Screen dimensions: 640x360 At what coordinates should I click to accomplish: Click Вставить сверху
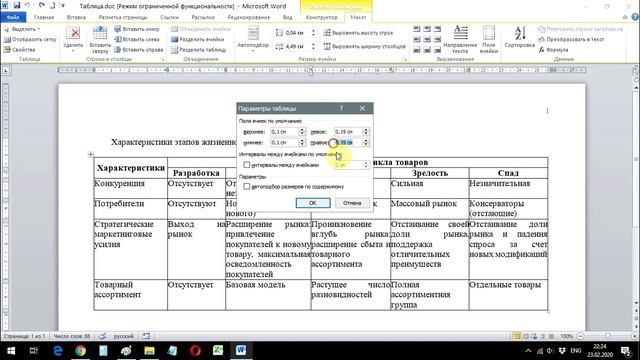click(100, 40)
